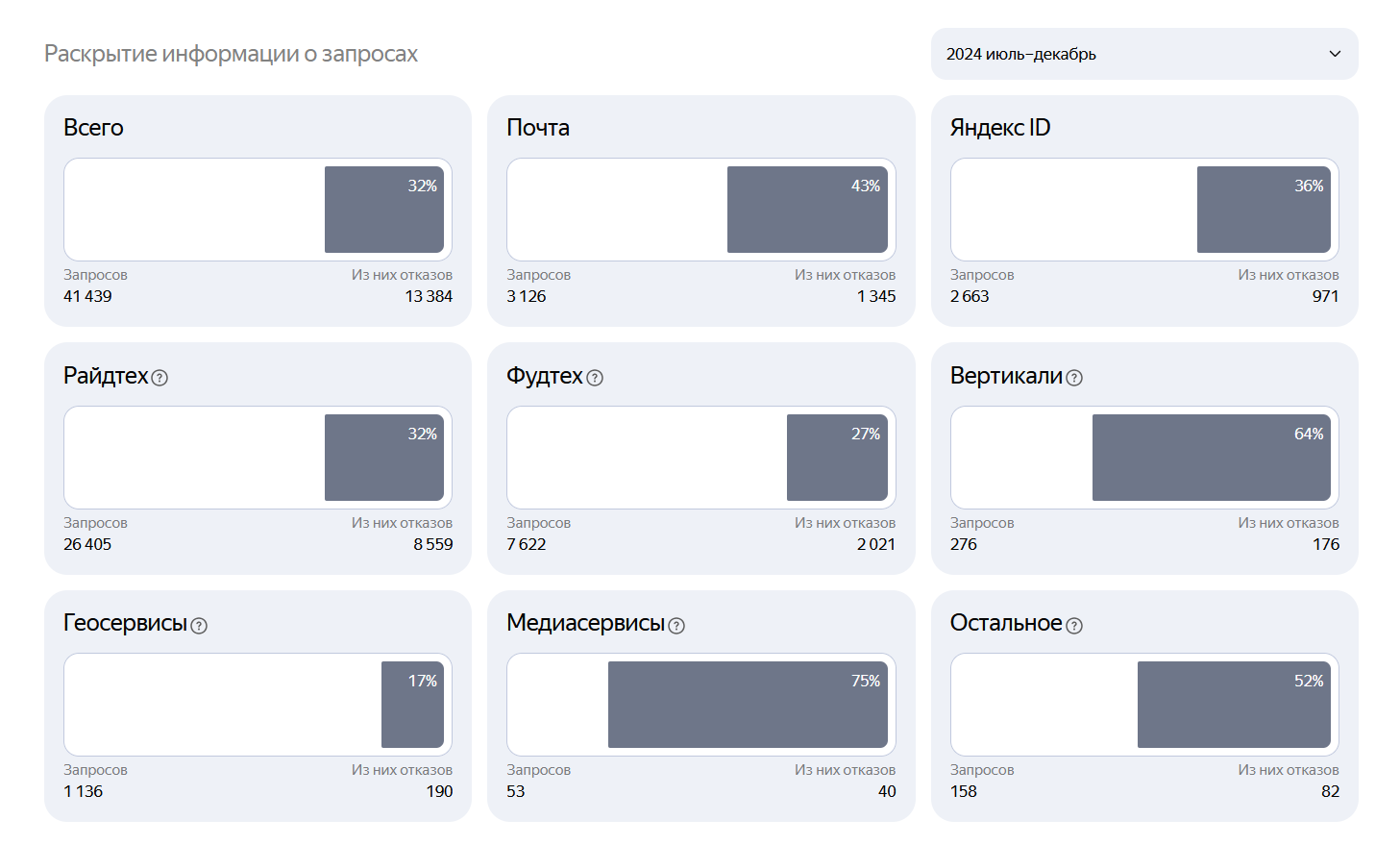Open the help icon next to Медиасервисы
This screenshot has width=1400, height=845.
(676, 626)
